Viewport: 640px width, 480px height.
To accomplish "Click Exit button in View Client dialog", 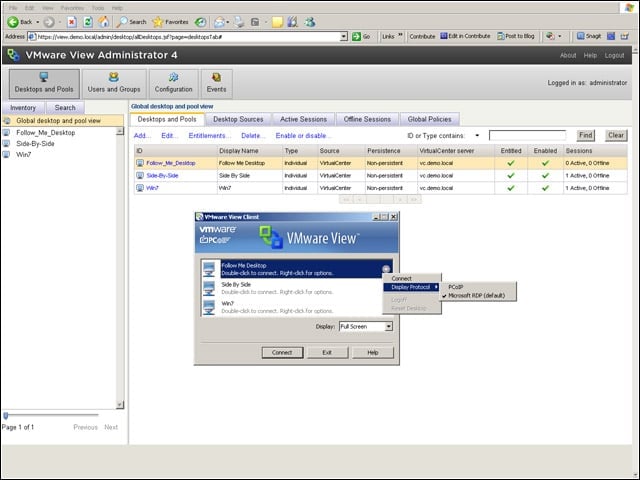I will click(327, 353).
